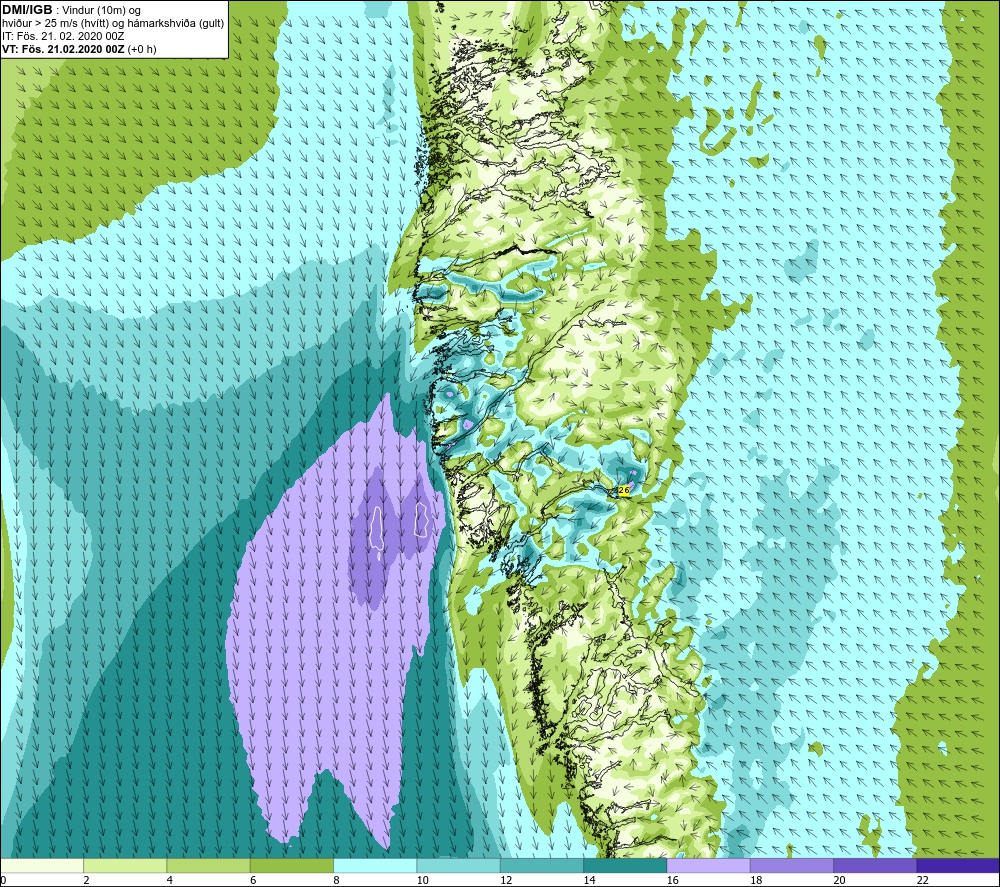Click the legend scale label 22
Viewport: 1000px width, 887px height.
pos(923,881)
